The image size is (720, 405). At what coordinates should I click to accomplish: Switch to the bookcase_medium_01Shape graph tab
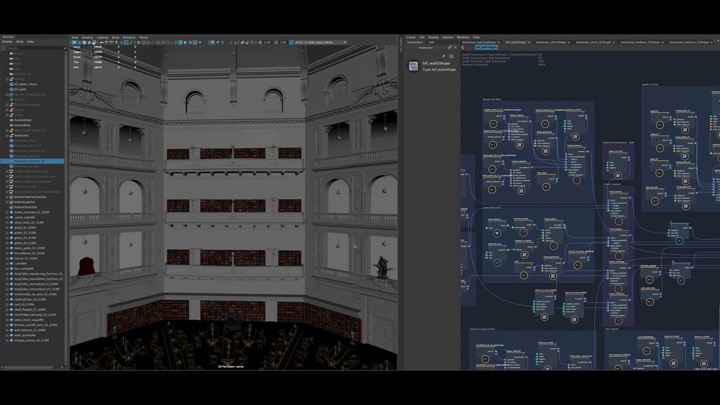(640, 42)
